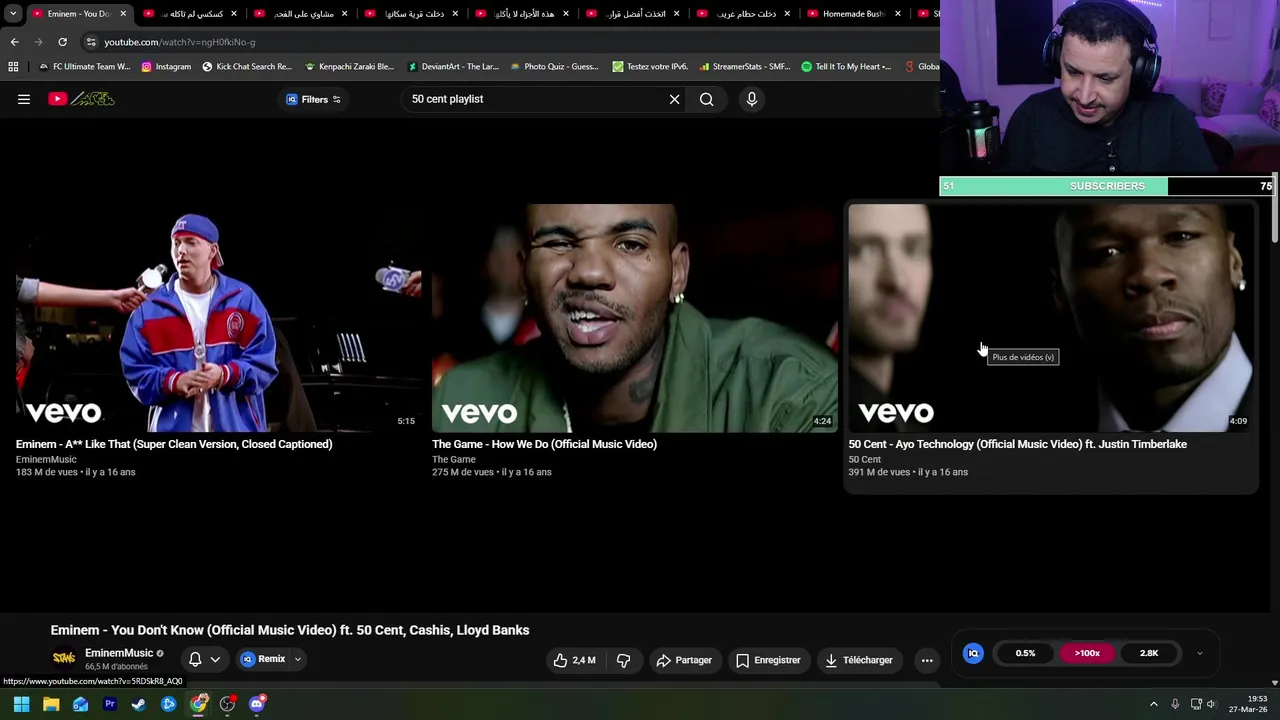This screenshot has height=720, width=1280.
Task: Click 'The Game - How We Do' title
Action: (544, 444)
